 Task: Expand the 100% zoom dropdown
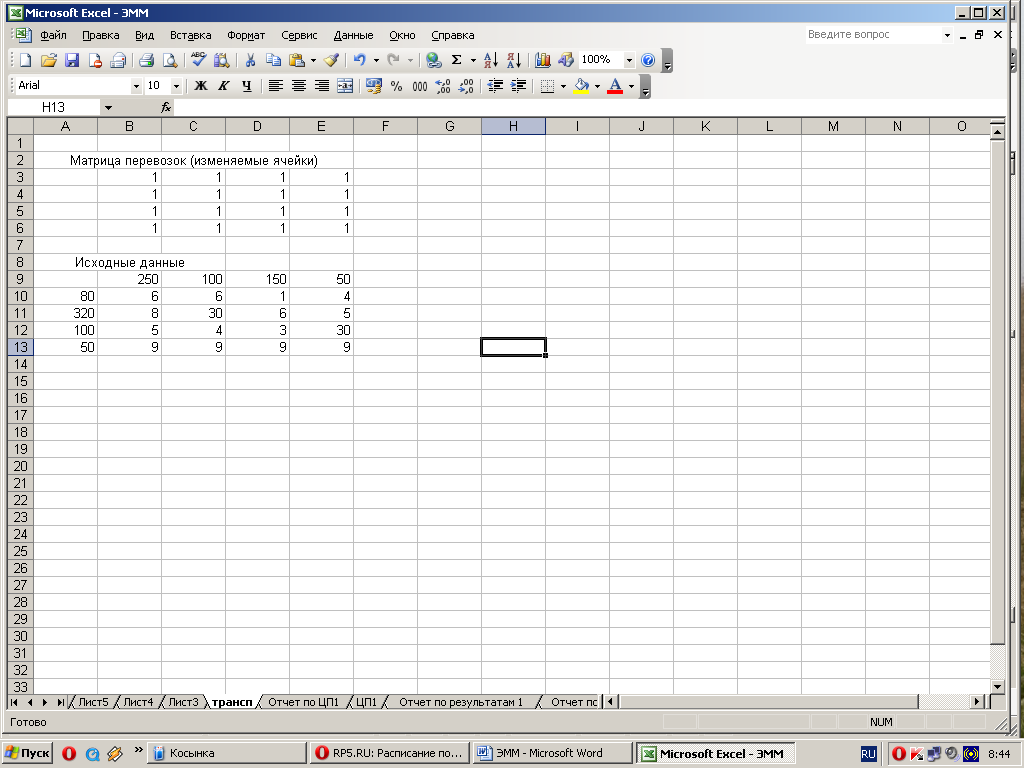[630, 60]
